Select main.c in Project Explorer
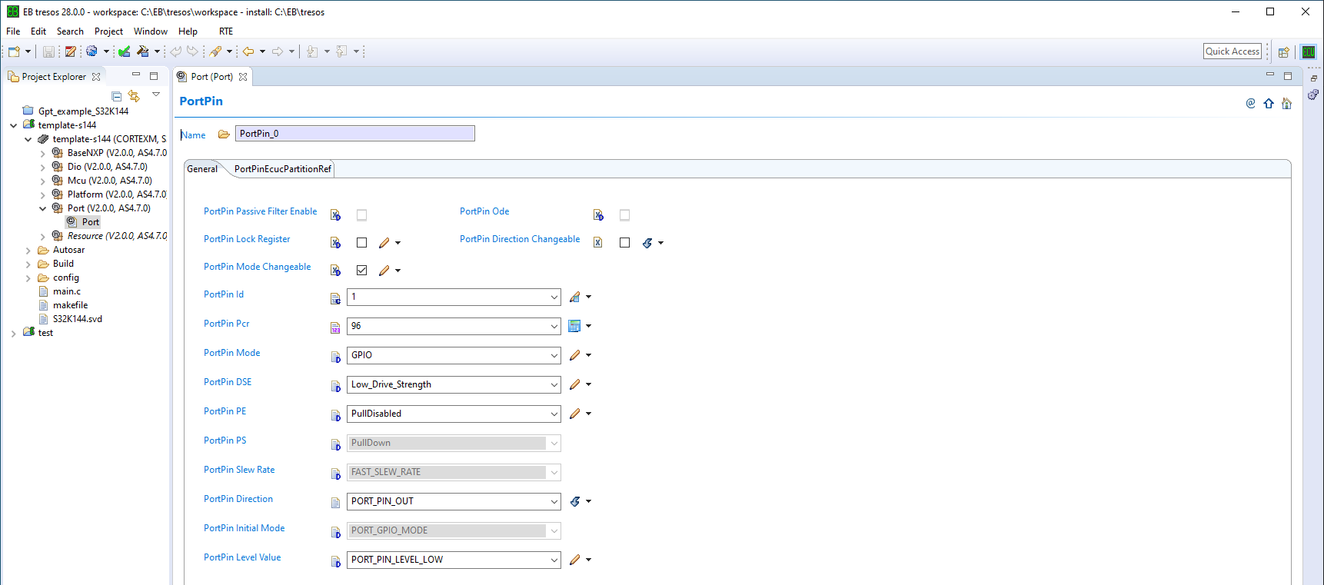Image resolution: width=1324 pixels, height=585 pixels. coord(66,291)
